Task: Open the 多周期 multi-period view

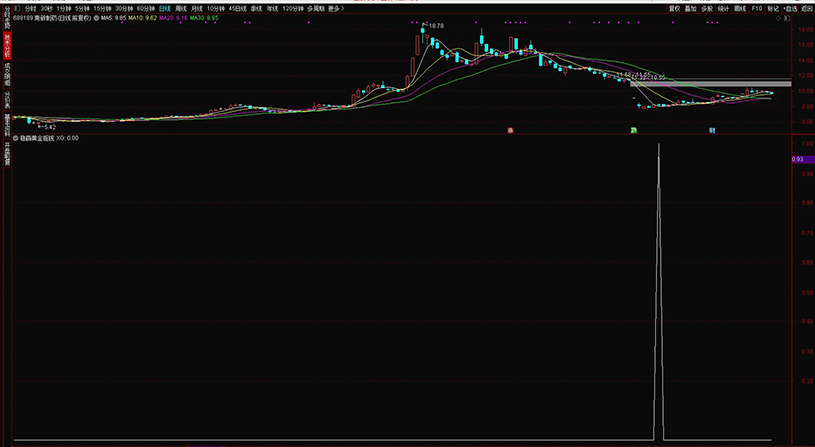Action: point(315,8)
